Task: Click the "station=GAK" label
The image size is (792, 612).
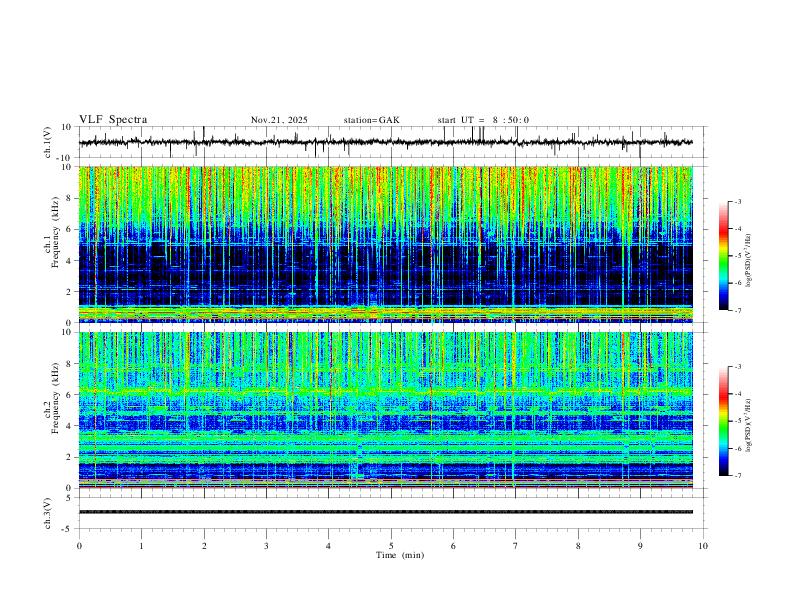Action: point(372,120)
